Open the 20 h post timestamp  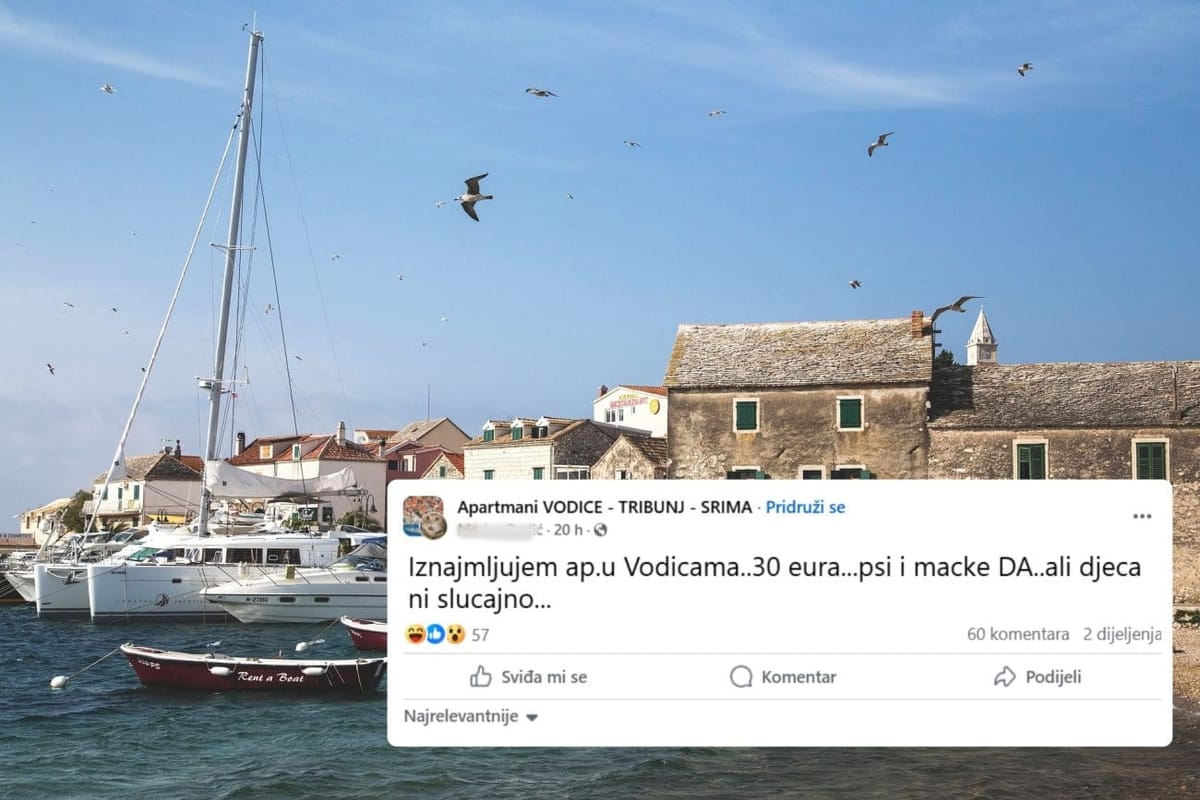click(569, 530)
